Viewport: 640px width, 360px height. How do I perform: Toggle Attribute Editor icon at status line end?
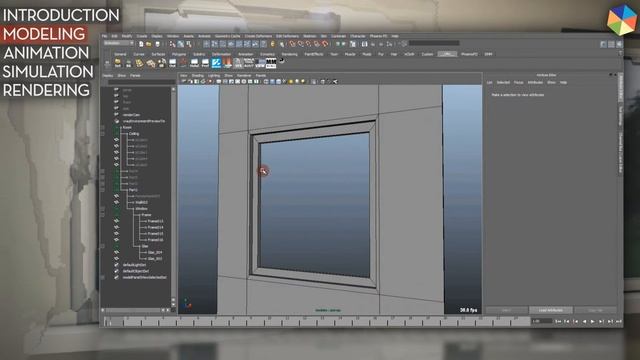click(603, 44)
